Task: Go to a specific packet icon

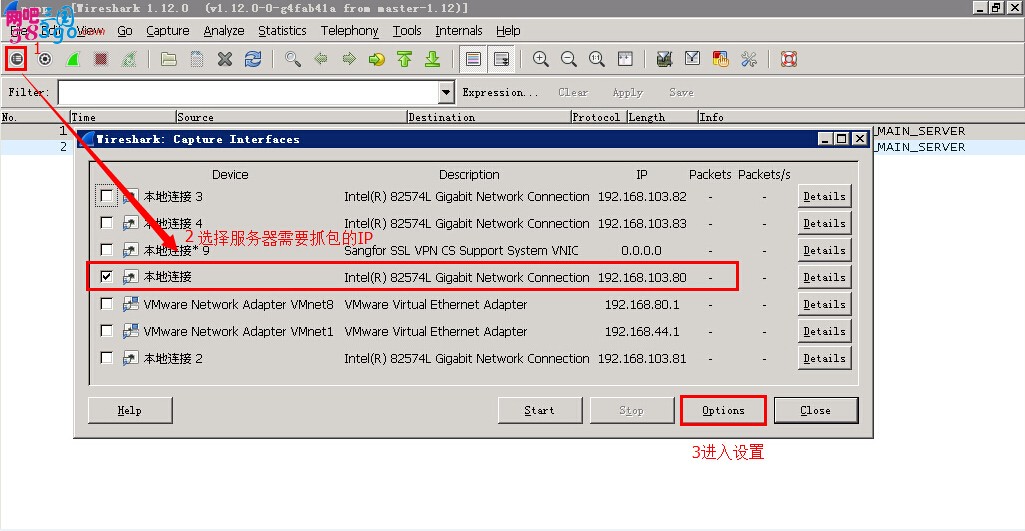Action: (377, 60)
